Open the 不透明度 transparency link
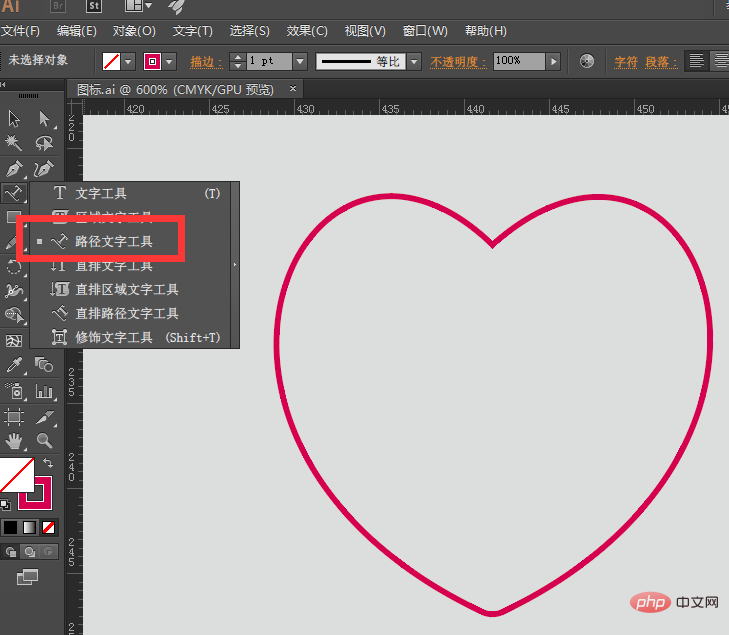The image size is (729, 635). tap(458, 62)
